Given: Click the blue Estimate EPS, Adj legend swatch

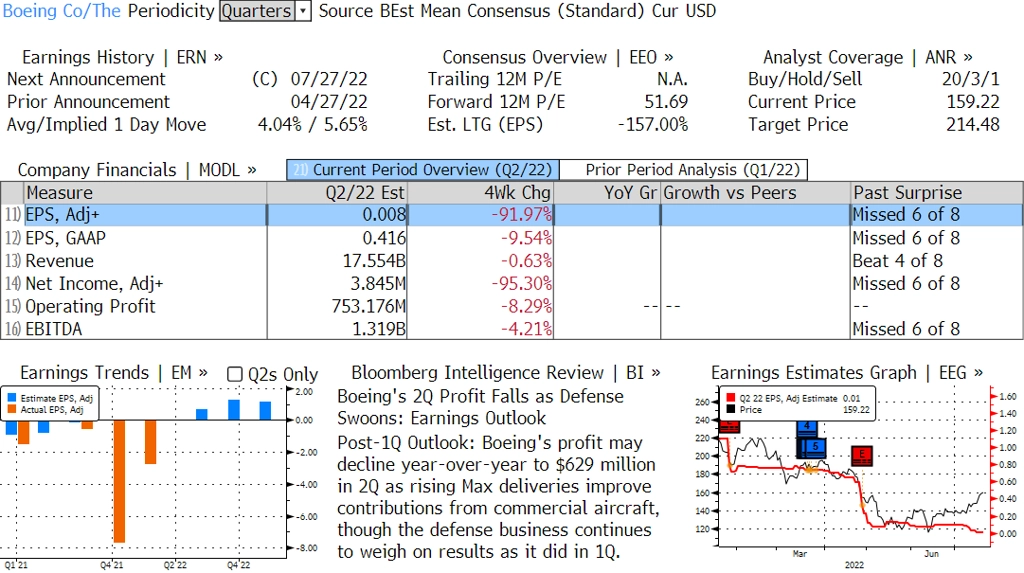Looking at the screenshot, I should coord(12,398).
